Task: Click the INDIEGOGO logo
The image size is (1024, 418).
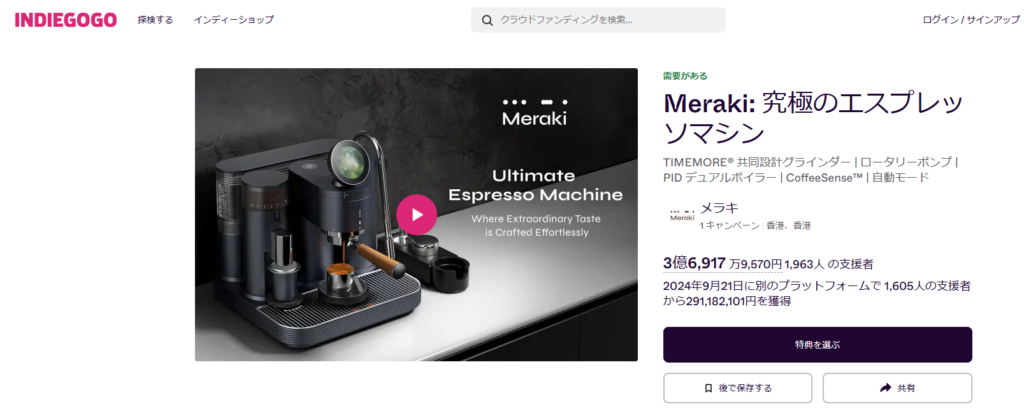Action: click(x=66, y=20)
